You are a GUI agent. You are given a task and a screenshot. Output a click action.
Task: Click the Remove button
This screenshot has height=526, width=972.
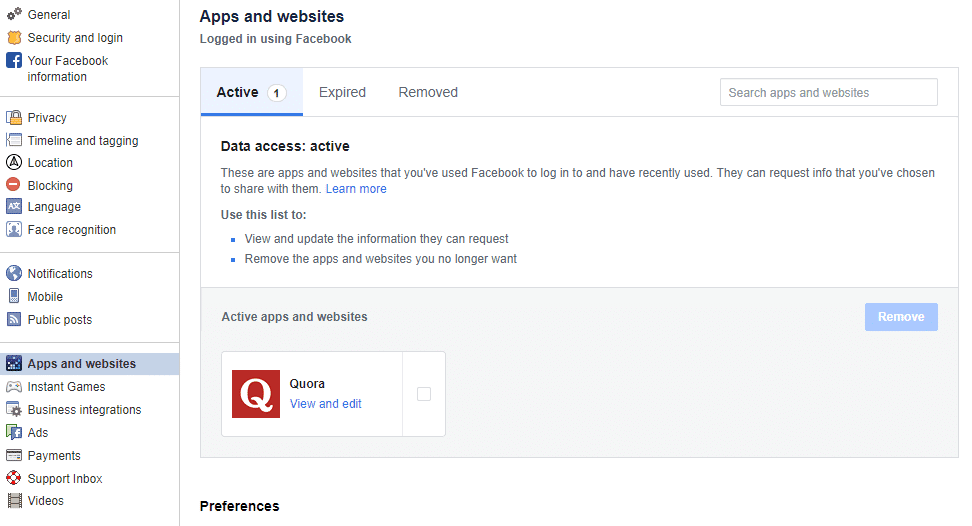[x=901, y=317]
